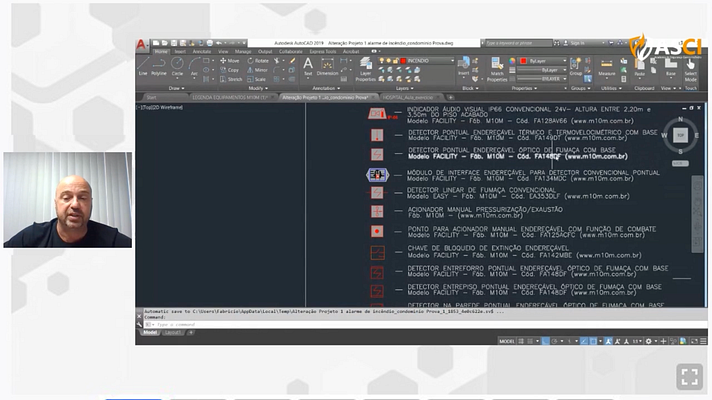The width and height of the screenshot is (712, 400).
Task: Activate the Rotate command
Action: pyautogui.click(x=258, y=60)
